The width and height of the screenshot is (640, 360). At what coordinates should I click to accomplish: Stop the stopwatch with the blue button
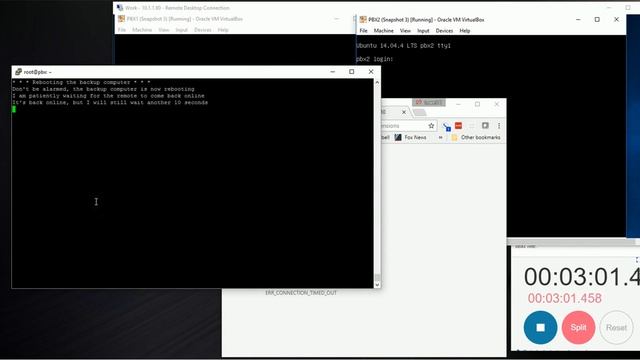coord(540,327)
